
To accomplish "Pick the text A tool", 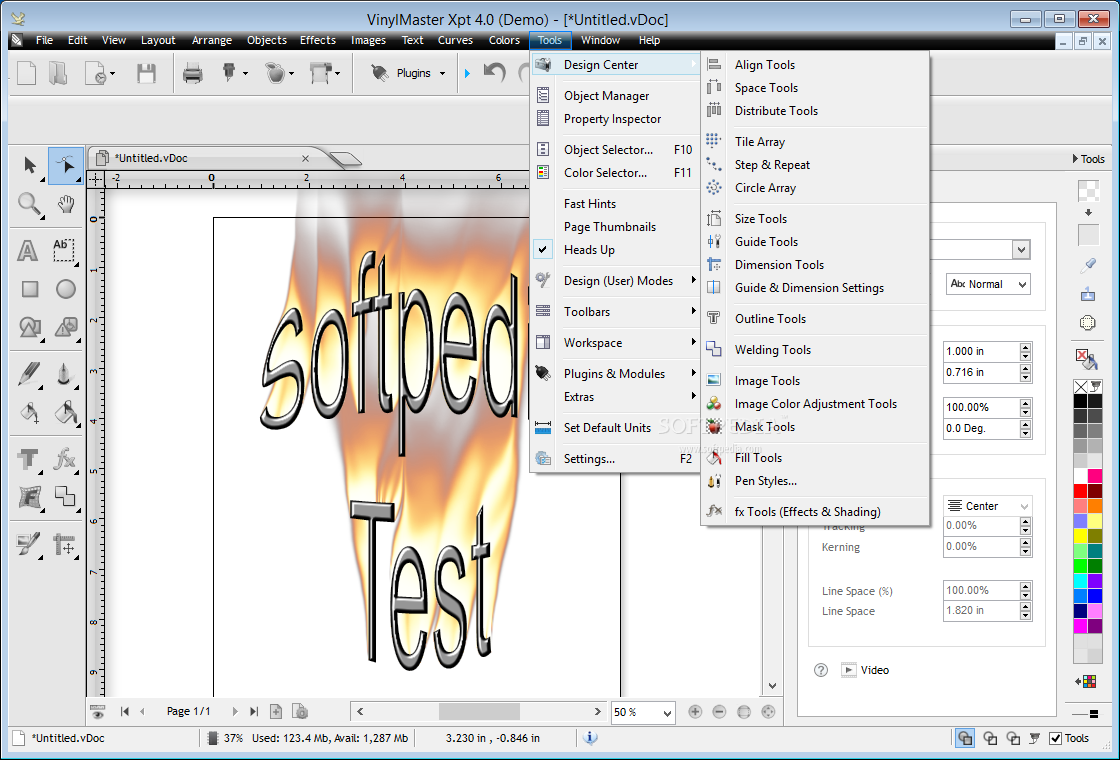I will click(x=28, y=251).
